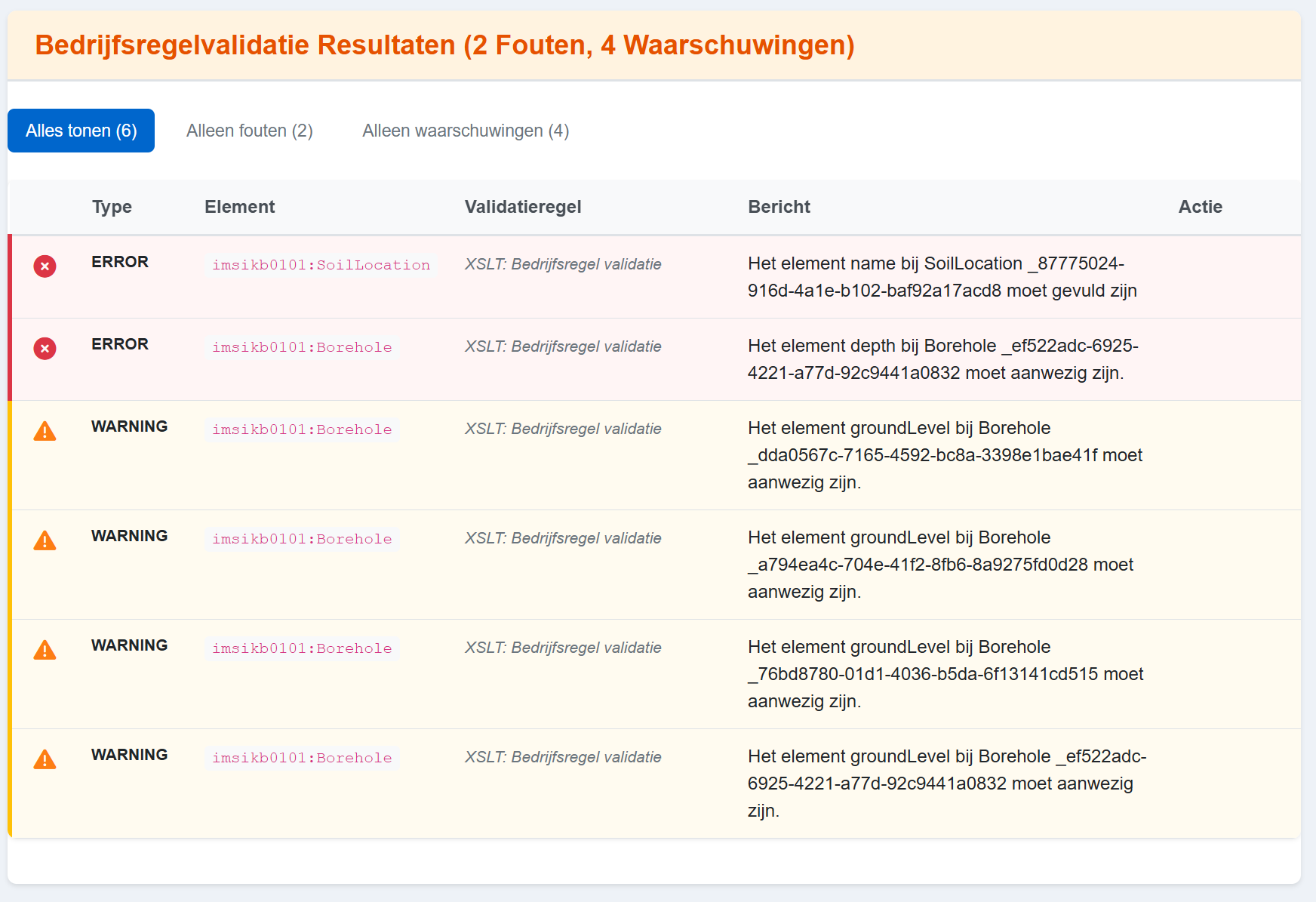Click the Actie column header
Image resolution: width=1316 pixels, height=902 pixels.
[1200, 207]
